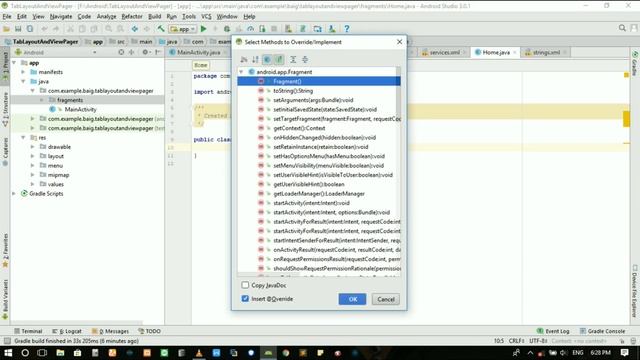Click the override dialog method list scrollbar
The height and width of the screenshot is (360, 640).
point(398,92)
